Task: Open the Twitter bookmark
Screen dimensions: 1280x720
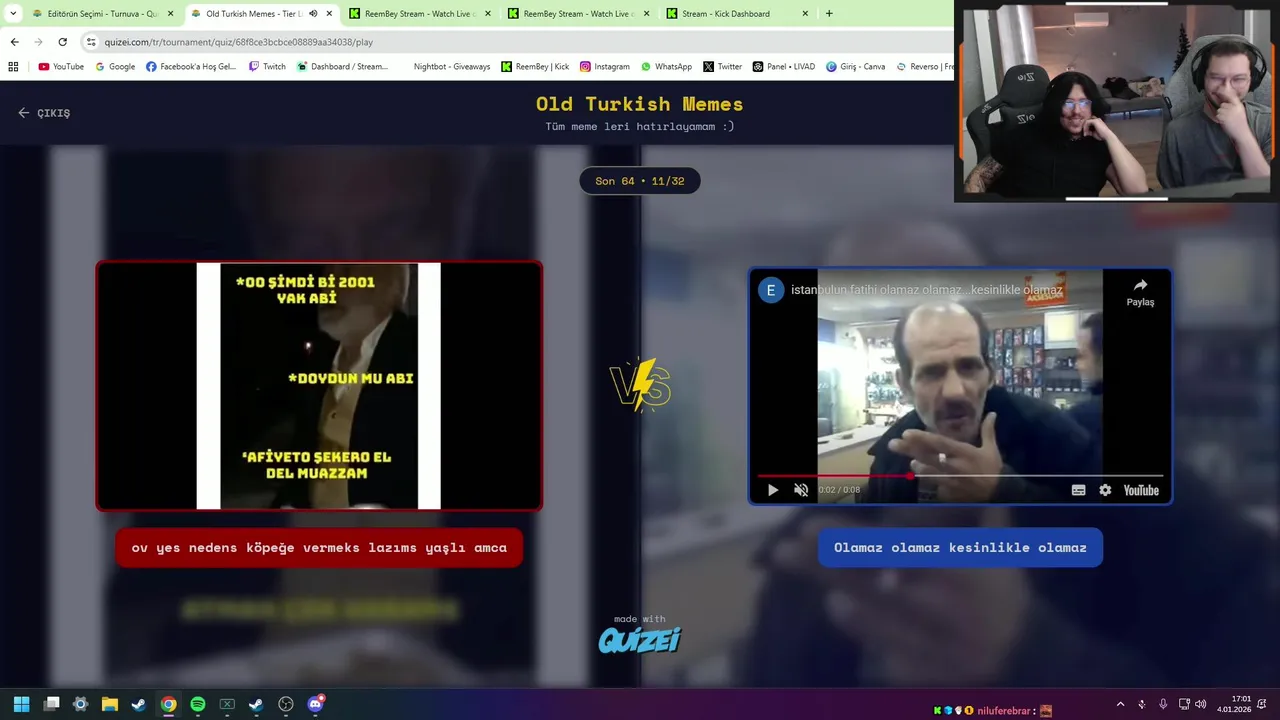Action: [722, 67]
